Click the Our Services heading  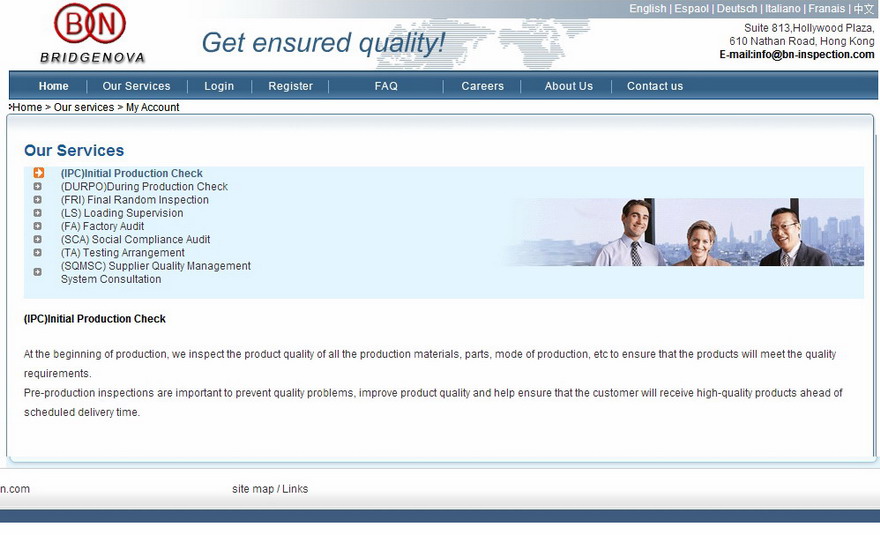(x=74, y=150)
